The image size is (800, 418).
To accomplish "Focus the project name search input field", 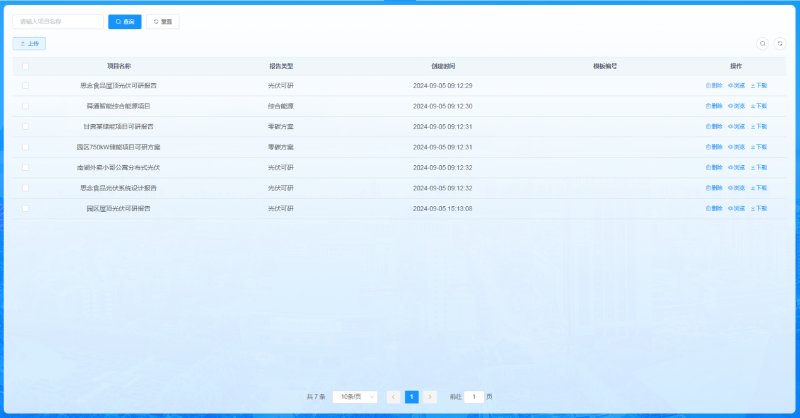I will pyautogui.click(x=58, y=21).
